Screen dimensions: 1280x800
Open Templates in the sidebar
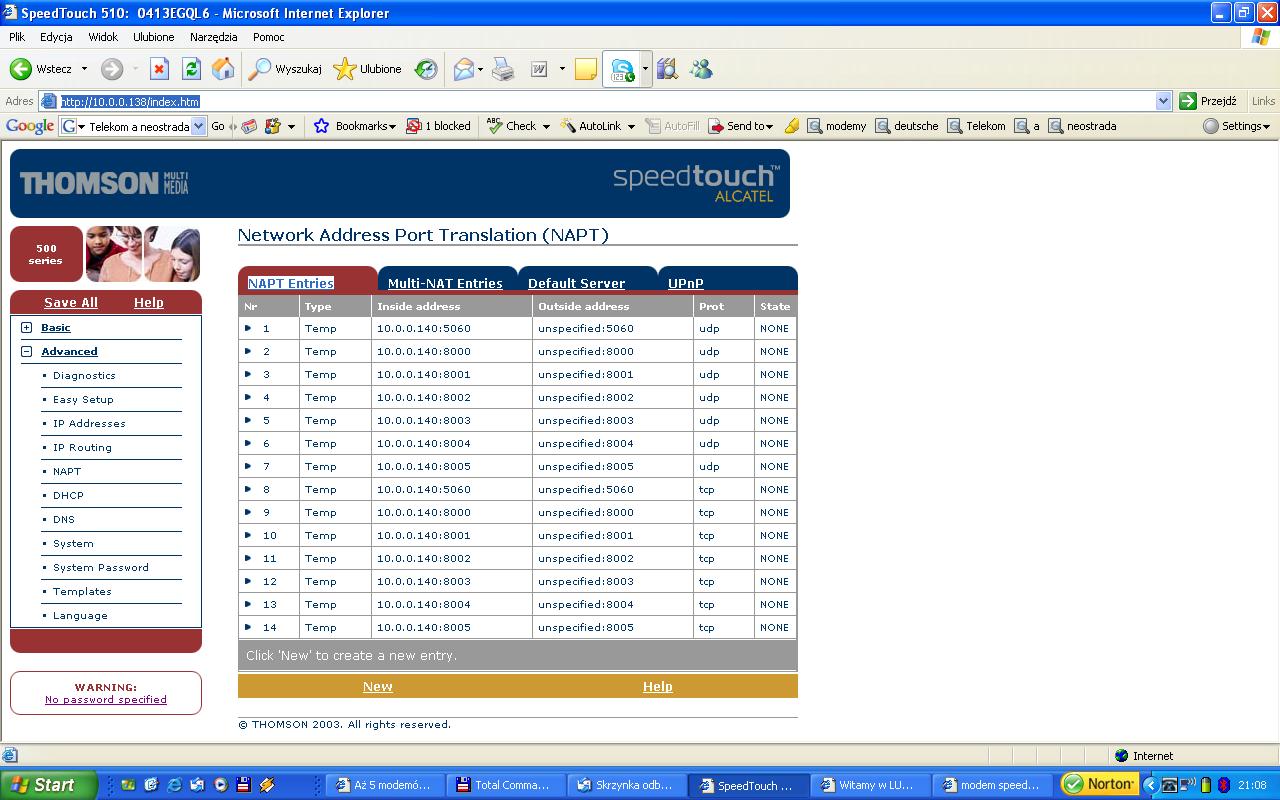pos(82,591)
